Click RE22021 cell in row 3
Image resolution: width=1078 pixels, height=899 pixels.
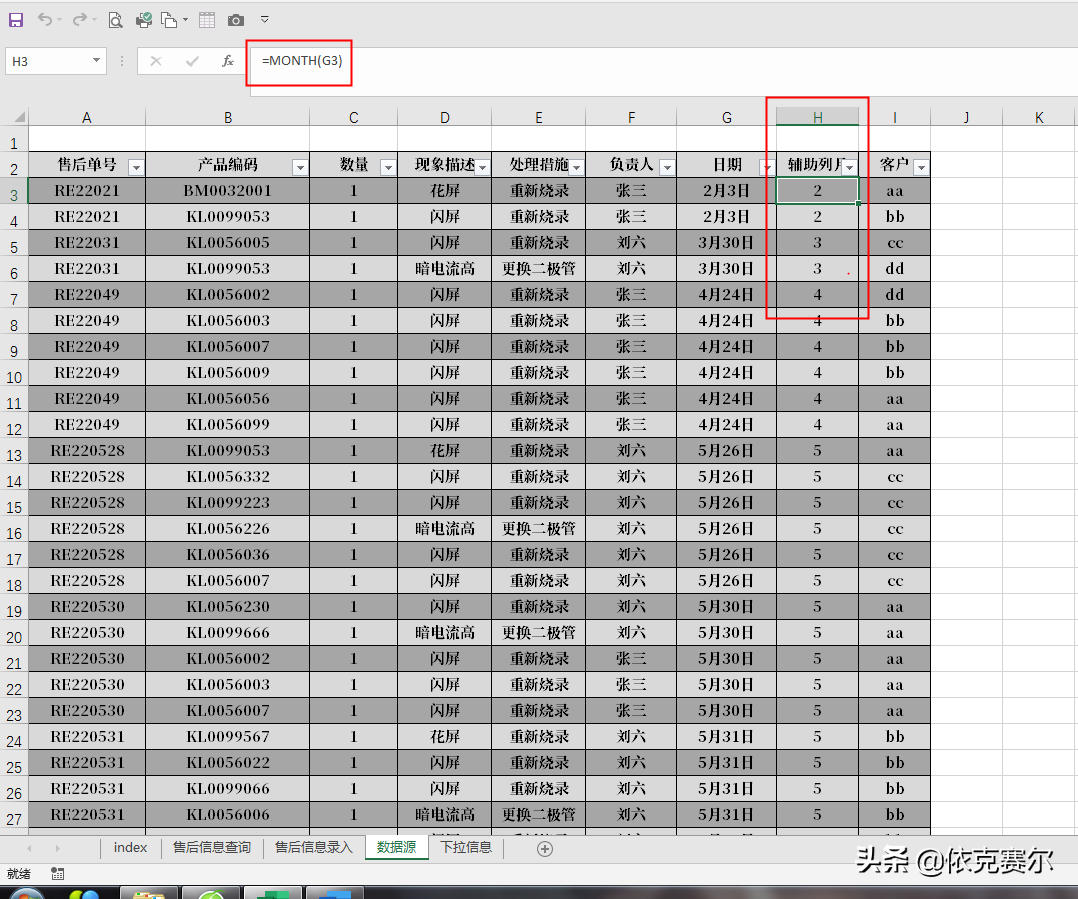87,190
